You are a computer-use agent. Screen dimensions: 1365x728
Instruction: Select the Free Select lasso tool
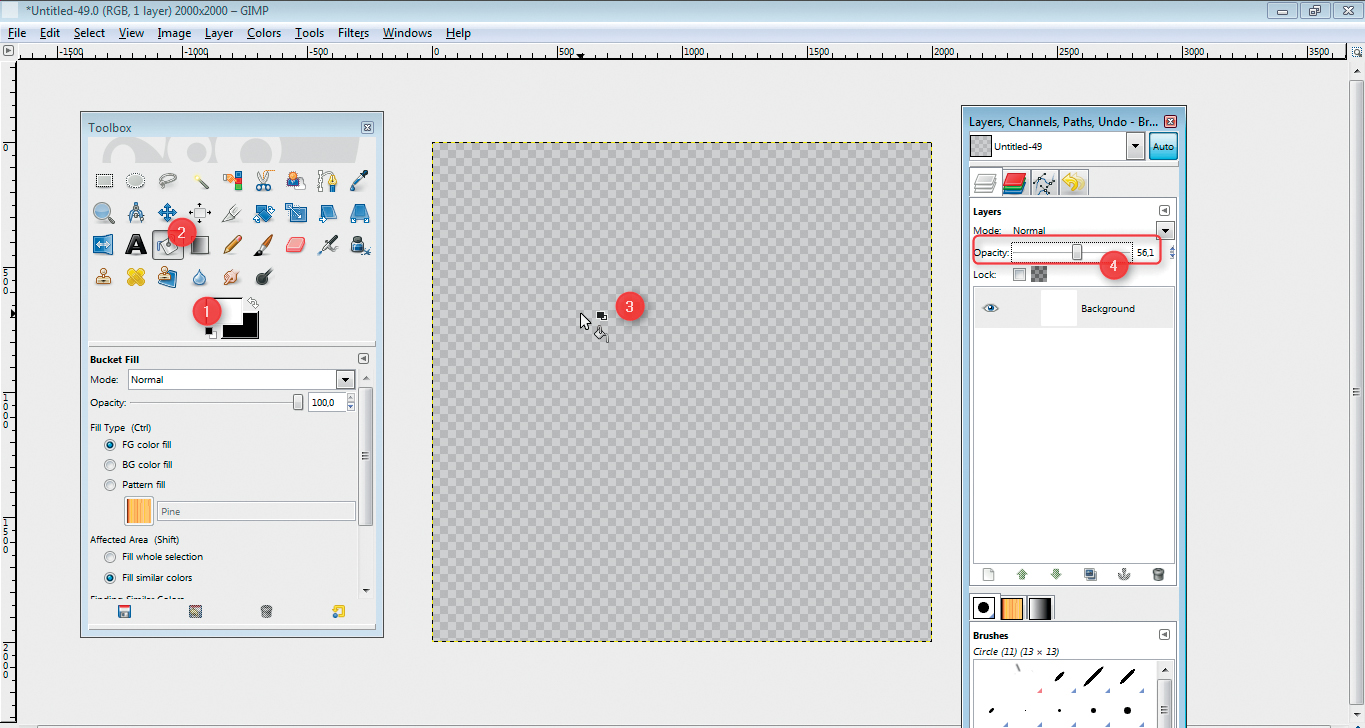(168, 181)
